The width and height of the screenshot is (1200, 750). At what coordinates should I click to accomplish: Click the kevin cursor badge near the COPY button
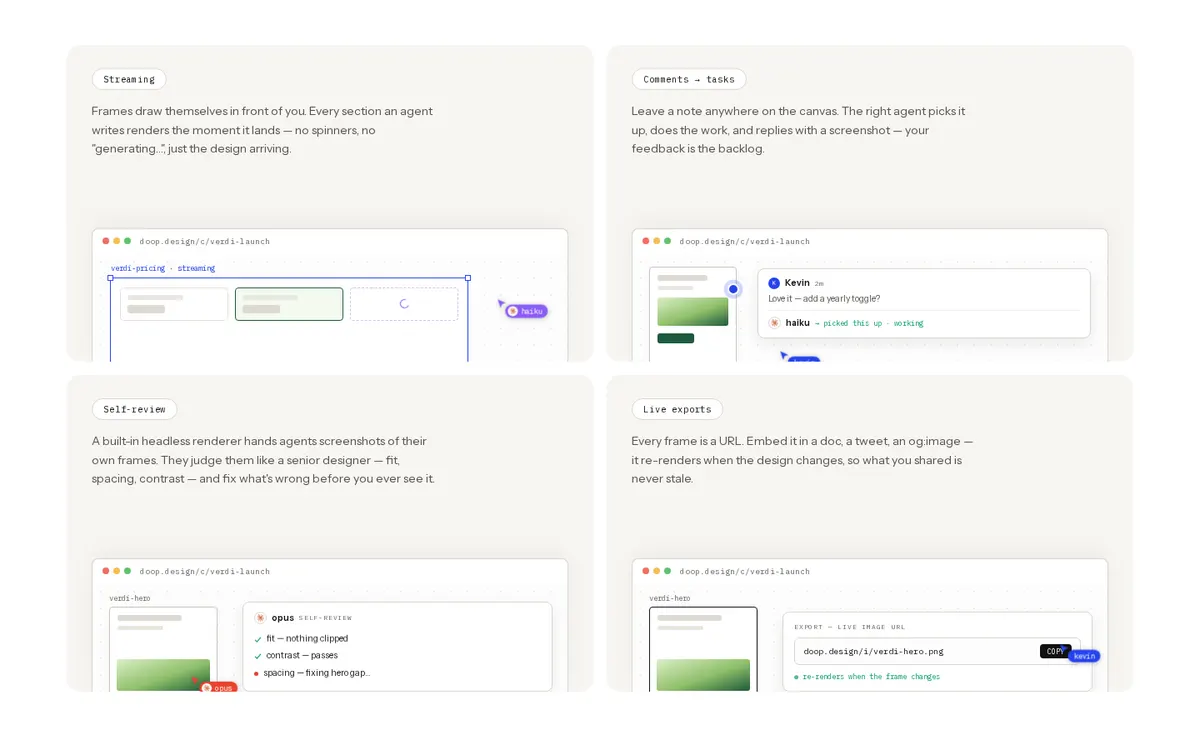(x=1084, y=656)
